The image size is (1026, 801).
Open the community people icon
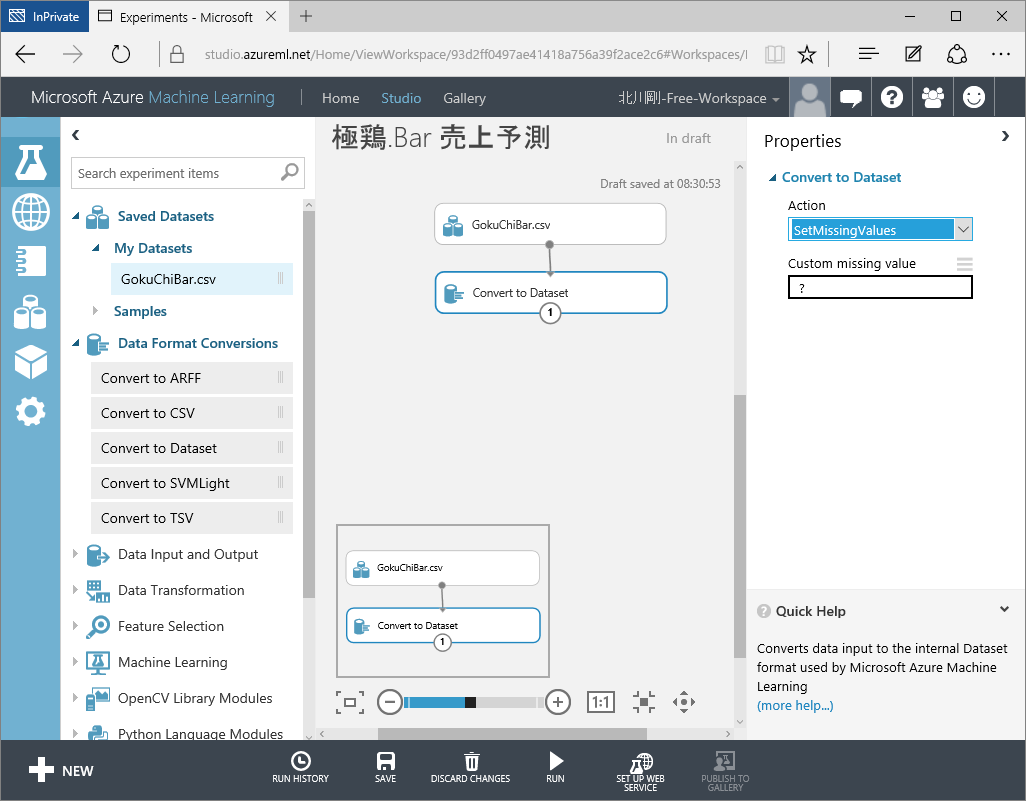pyautogui.click(x=933, y=98)
